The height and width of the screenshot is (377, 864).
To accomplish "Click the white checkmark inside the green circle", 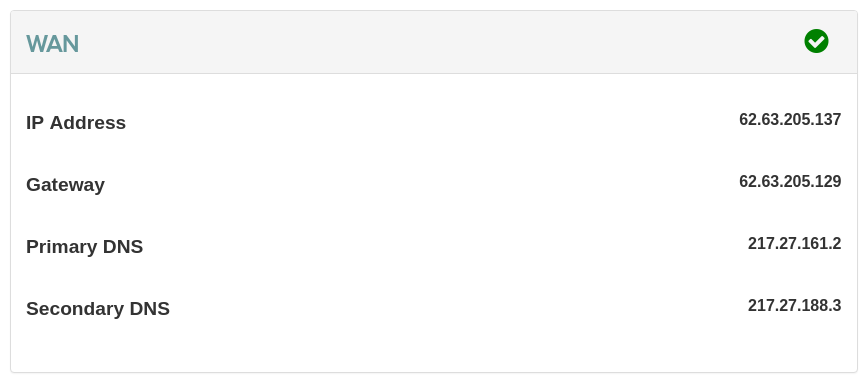I will pos(816,41).
